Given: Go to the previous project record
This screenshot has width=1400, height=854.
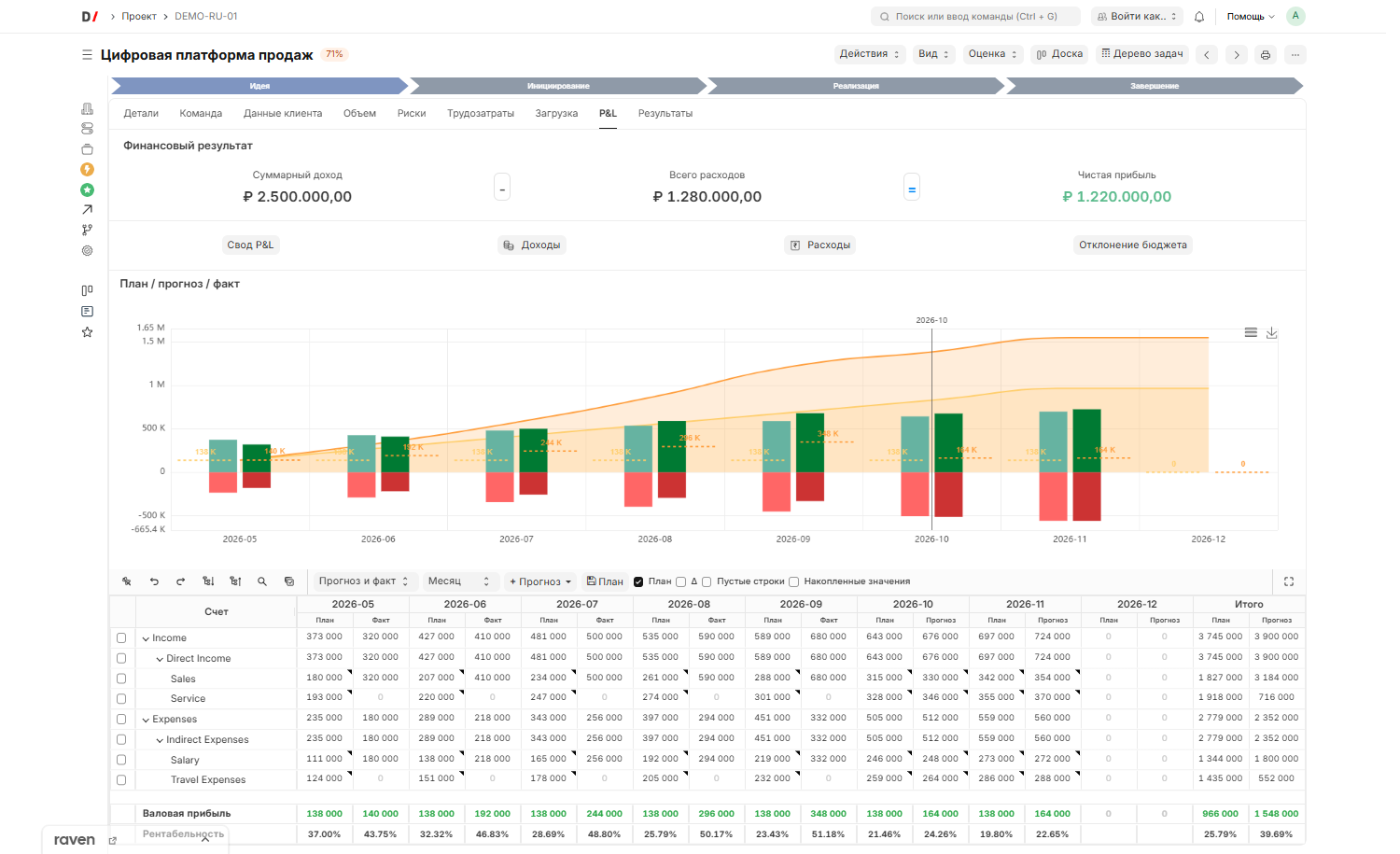Looking at the screenshot, I should (1207, 55).
